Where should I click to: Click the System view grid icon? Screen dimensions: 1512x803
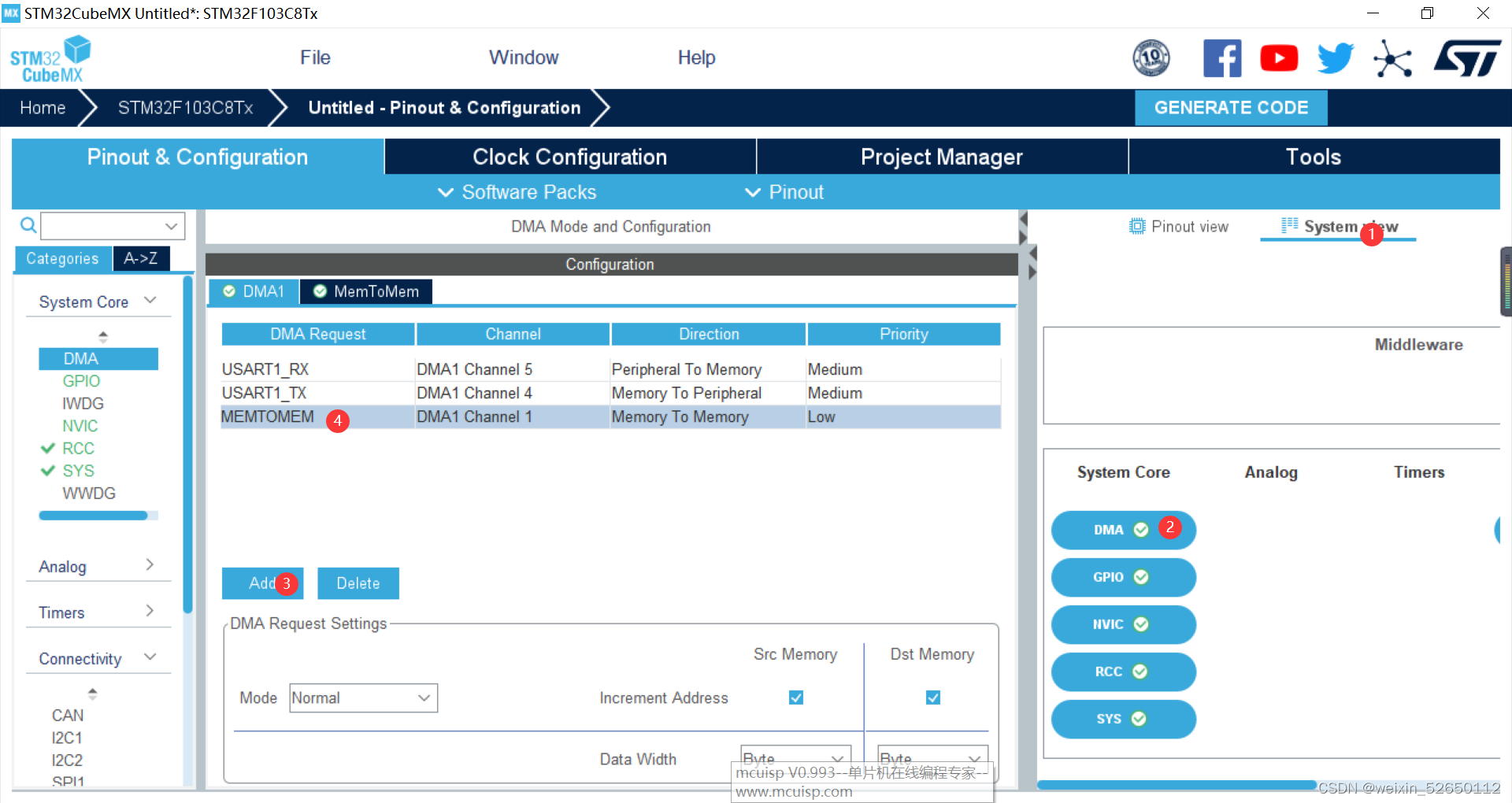tap(1290, 226)
